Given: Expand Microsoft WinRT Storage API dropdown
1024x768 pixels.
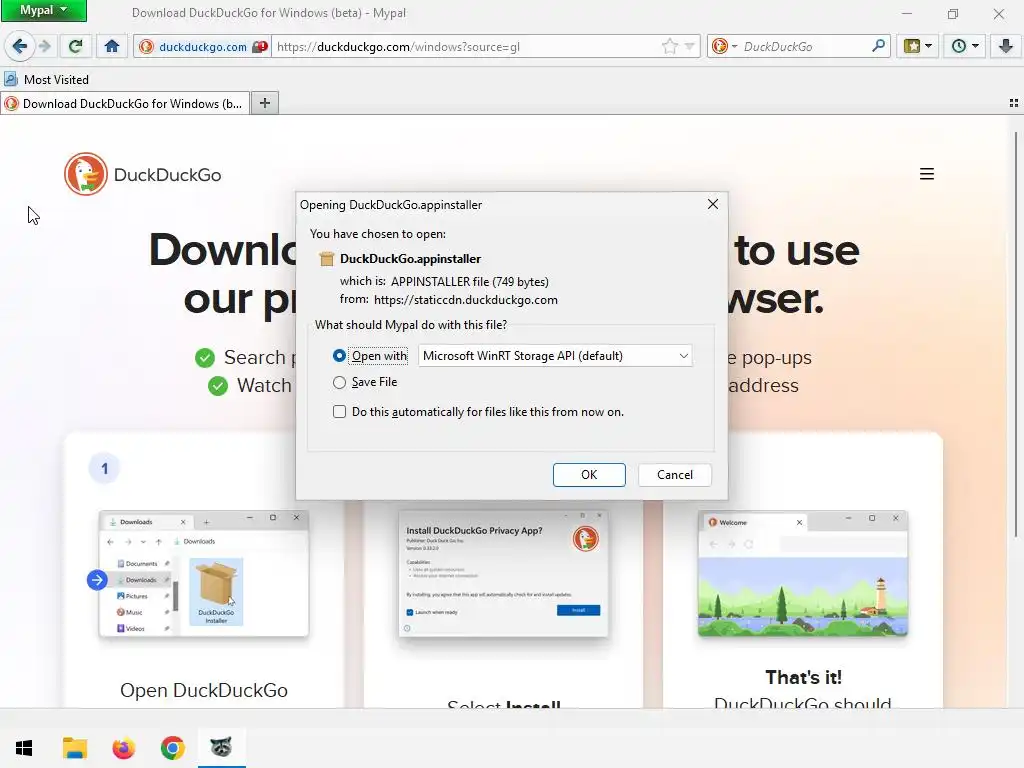Looking at the screenshot, I should click(555, 356).
